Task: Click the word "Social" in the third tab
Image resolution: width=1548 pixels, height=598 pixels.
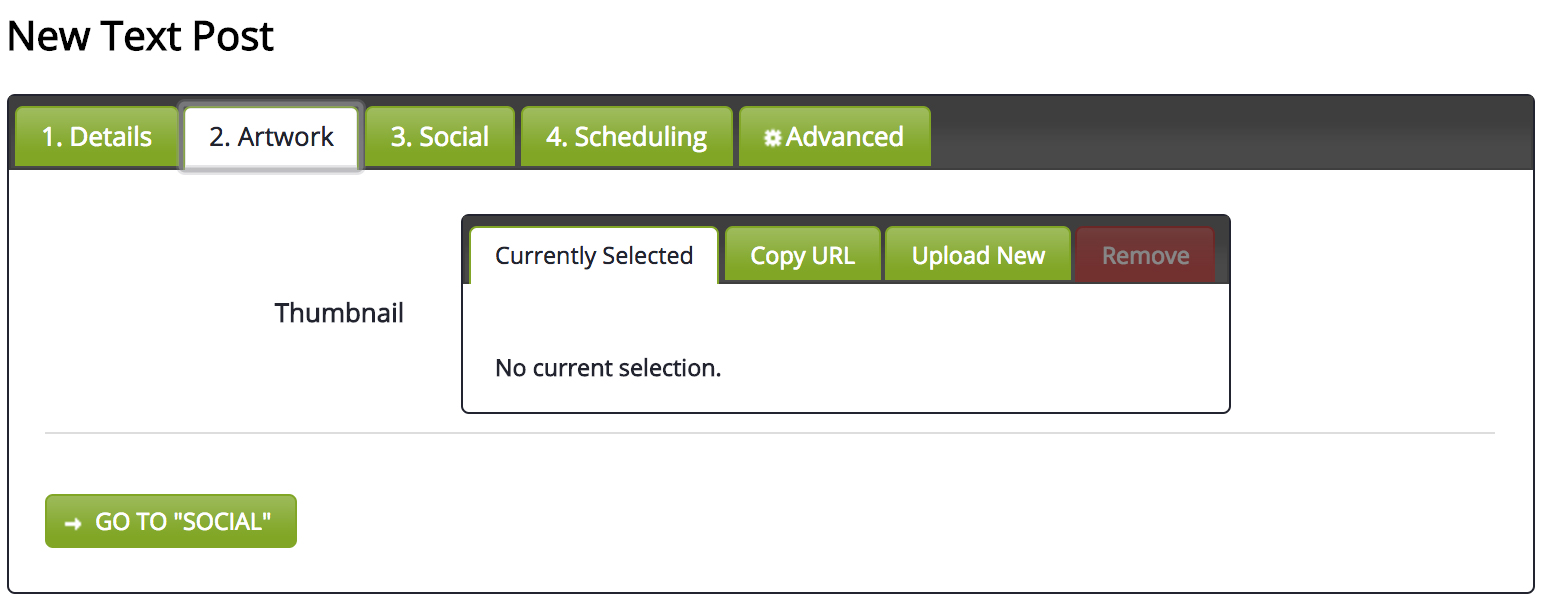Action: coord(454,137)
